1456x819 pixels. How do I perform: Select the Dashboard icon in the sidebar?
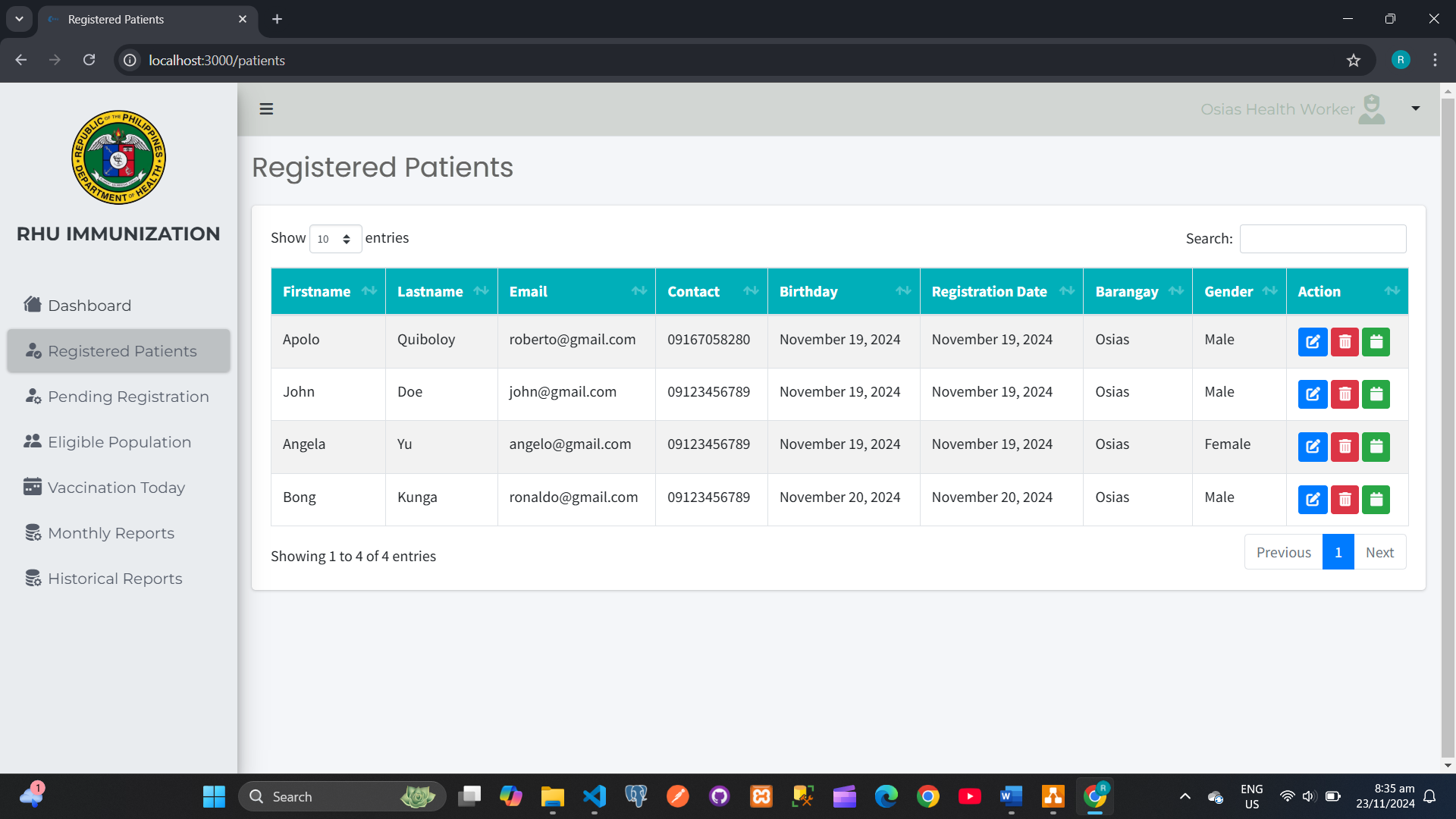pos(33,304)
